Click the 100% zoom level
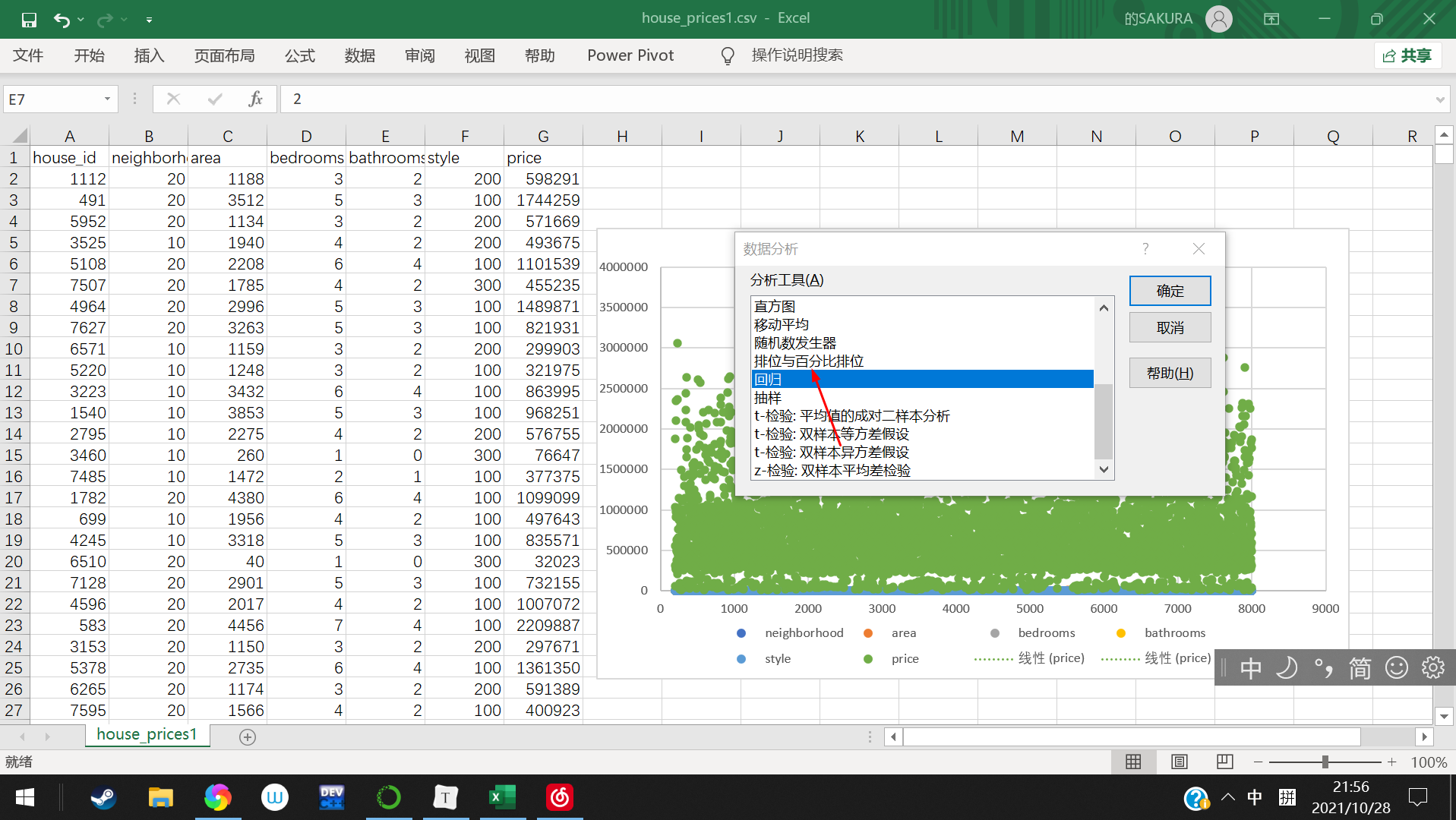 [1429, 762]
